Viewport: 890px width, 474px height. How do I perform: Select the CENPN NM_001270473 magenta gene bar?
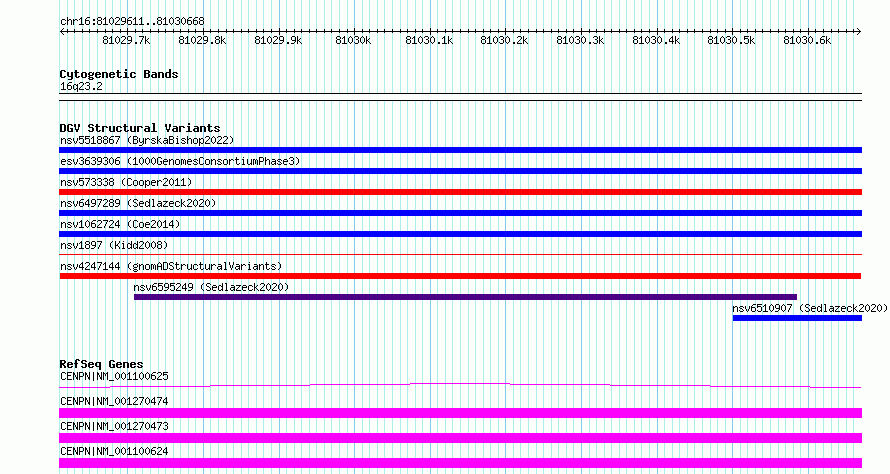(460, 438)
